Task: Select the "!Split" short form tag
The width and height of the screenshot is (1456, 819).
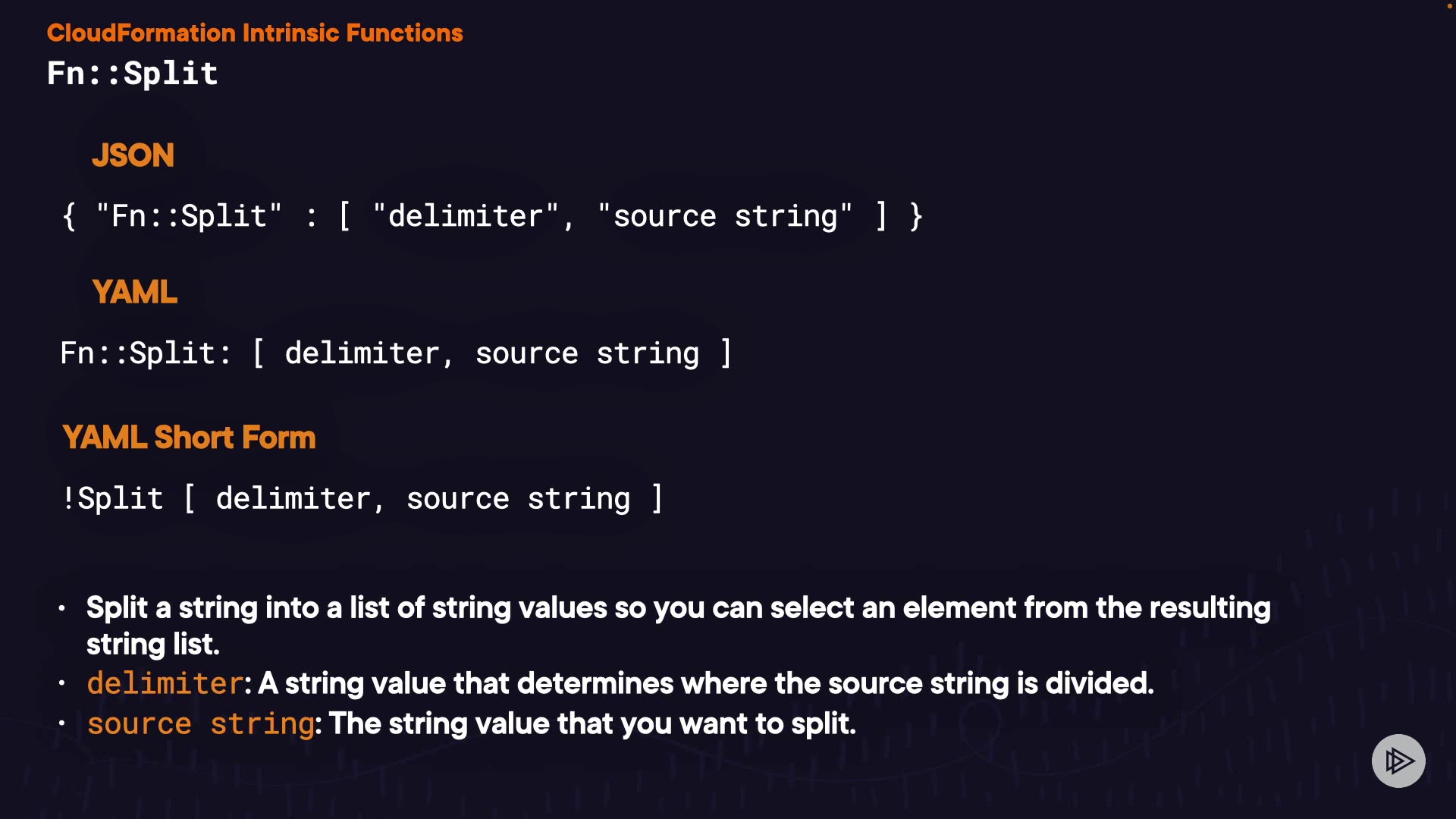Action: 112,499
